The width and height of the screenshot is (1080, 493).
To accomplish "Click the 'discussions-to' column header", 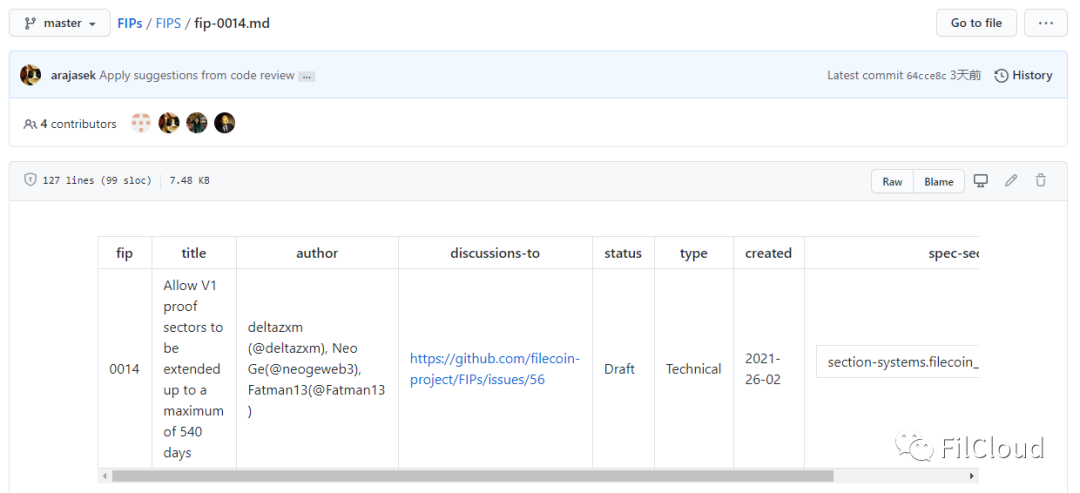I will pyautogui.click(x=495, y=253).
